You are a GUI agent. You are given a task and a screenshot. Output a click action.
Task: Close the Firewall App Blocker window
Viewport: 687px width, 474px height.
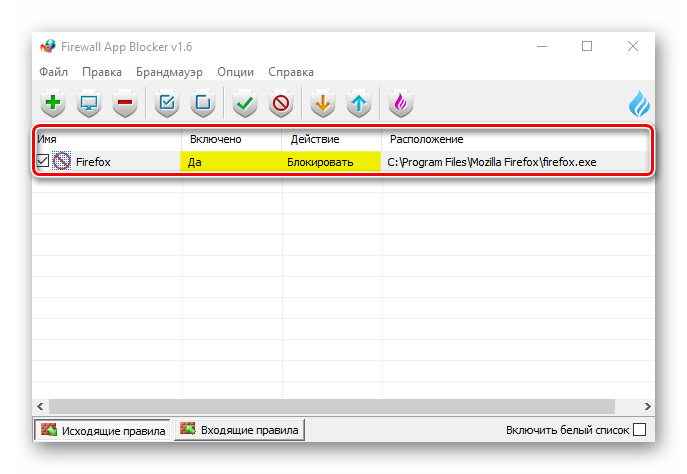click(x=633, y=46)
